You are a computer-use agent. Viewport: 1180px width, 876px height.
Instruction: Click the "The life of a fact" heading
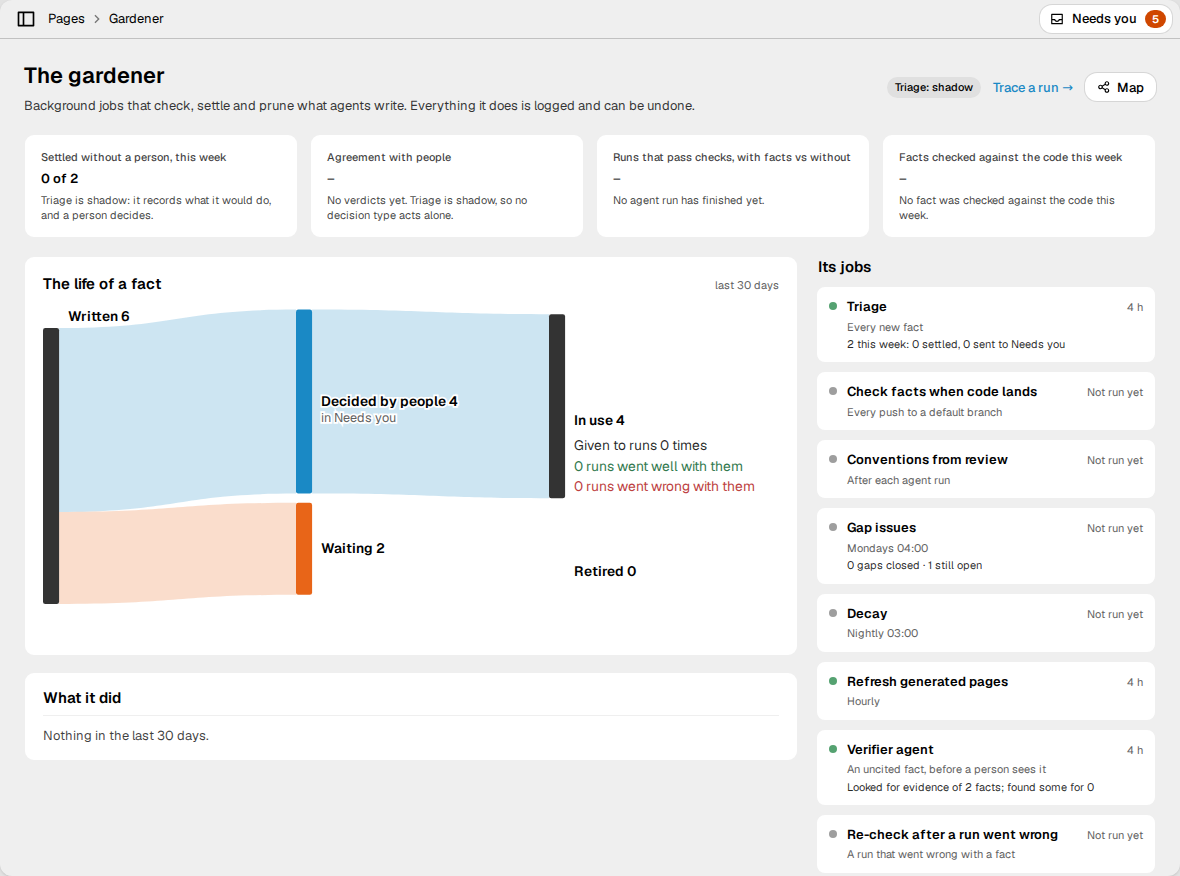(x=102, y=284)
